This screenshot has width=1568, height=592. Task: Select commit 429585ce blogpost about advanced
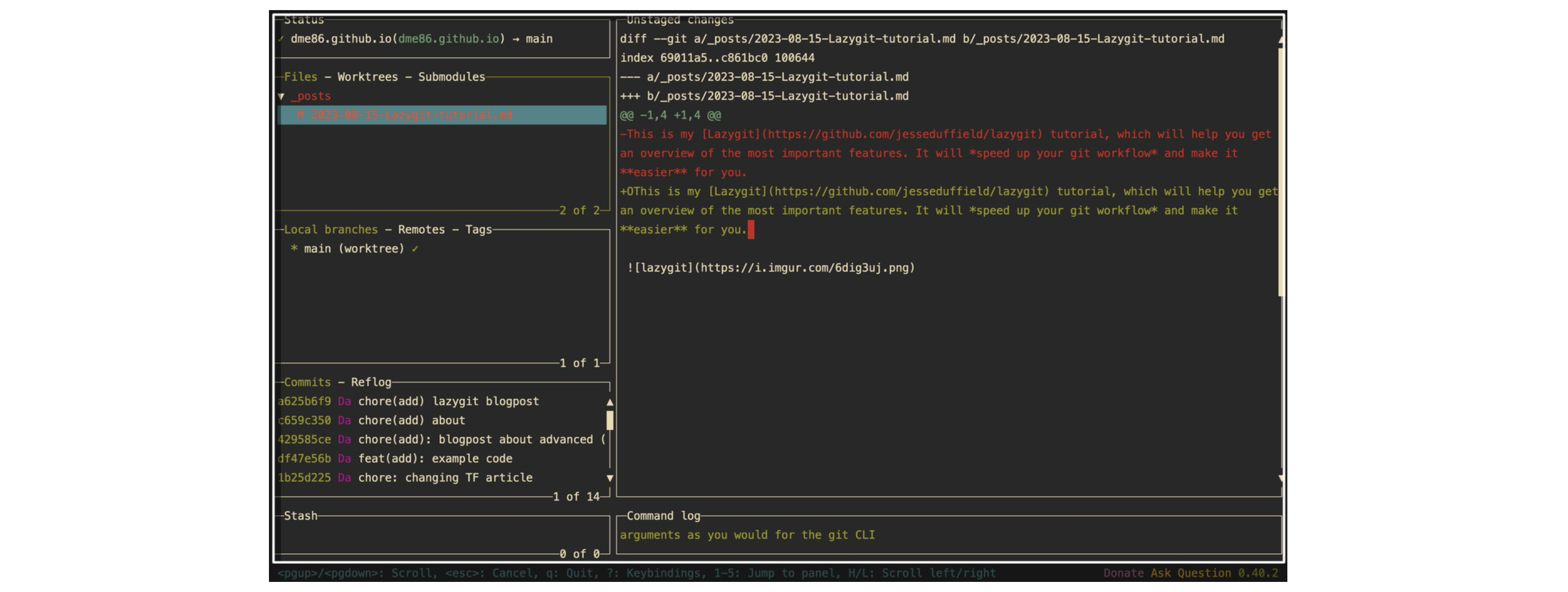point(441,439)
